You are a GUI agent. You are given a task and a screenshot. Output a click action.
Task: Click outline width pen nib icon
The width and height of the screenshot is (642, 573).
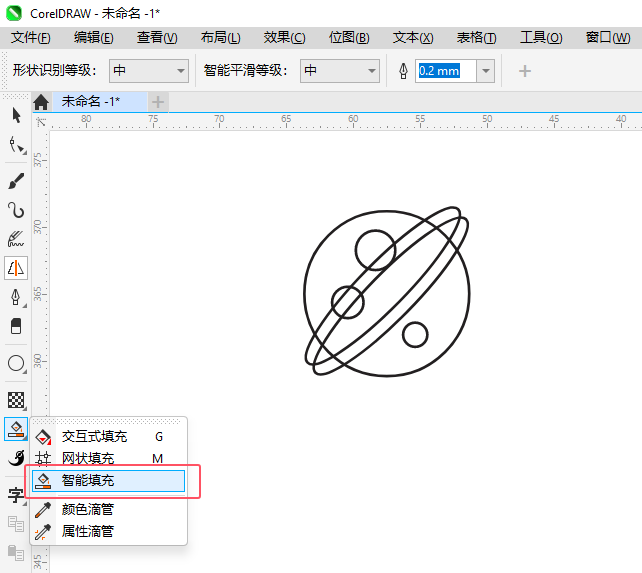click(403, 71)
